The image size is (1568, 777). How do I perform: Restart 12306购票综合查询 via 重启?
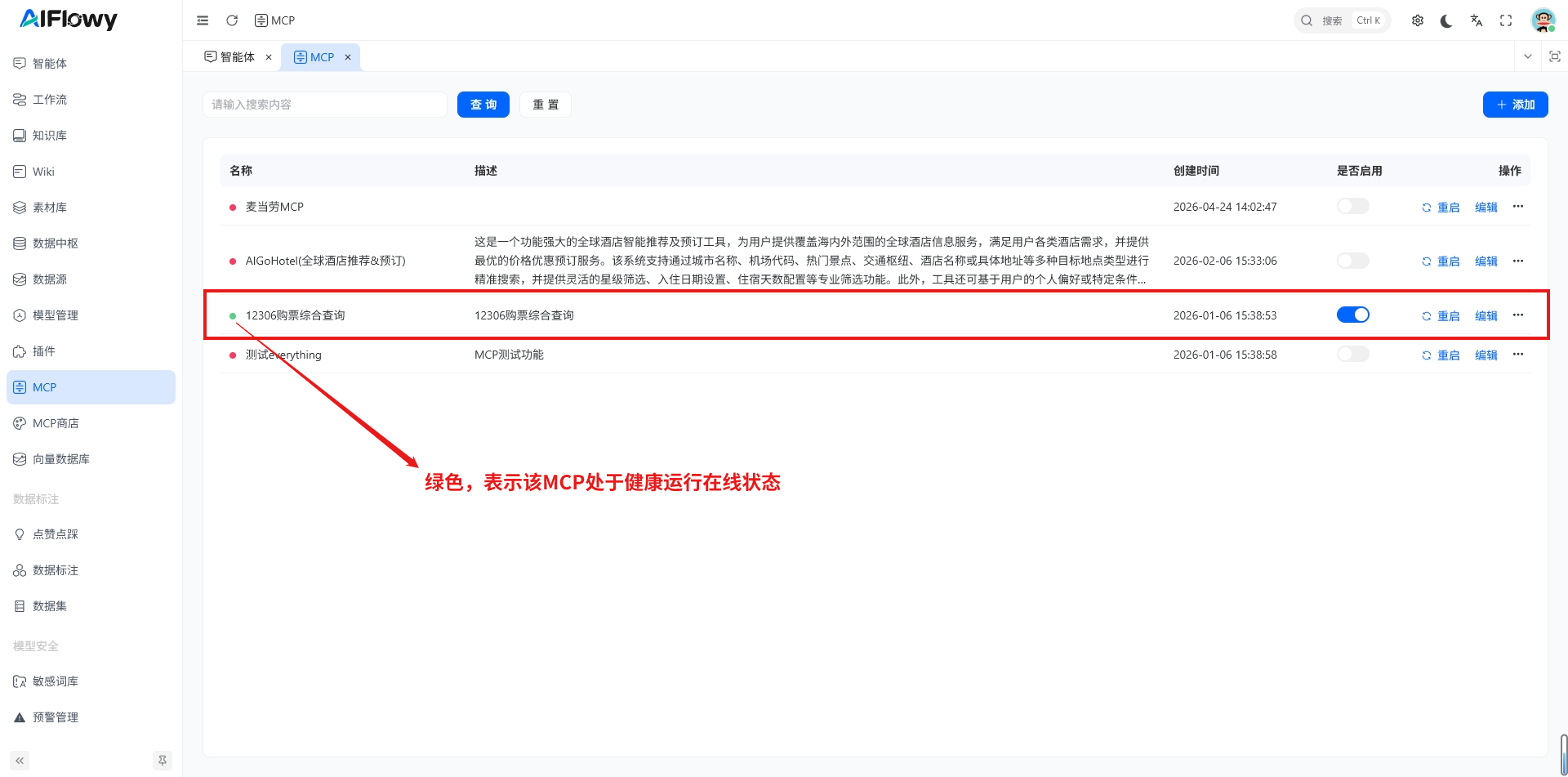1441,316
